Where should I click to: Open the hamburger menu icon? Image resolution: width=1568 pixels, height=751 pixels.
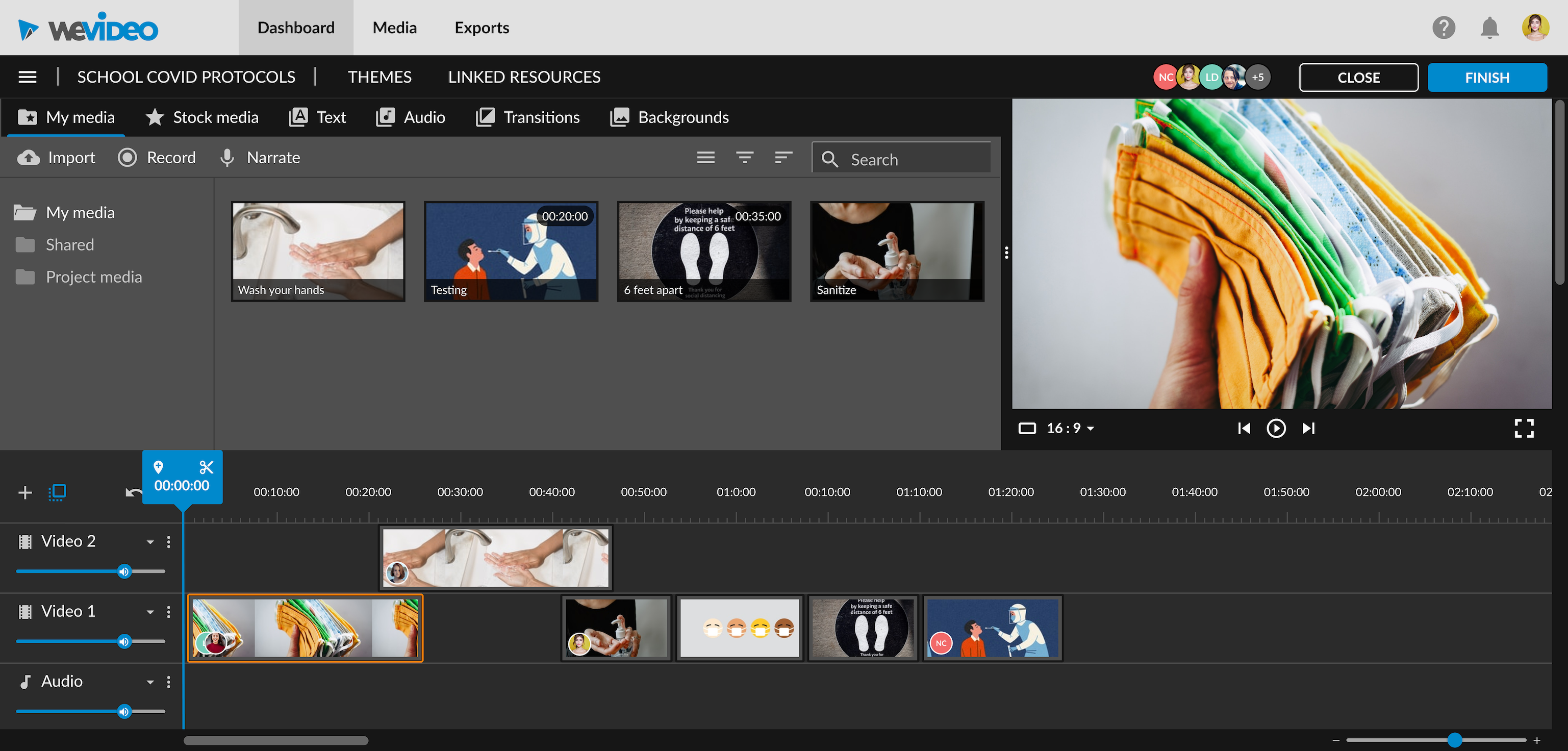pyautogui.click(x=28, y=77)
